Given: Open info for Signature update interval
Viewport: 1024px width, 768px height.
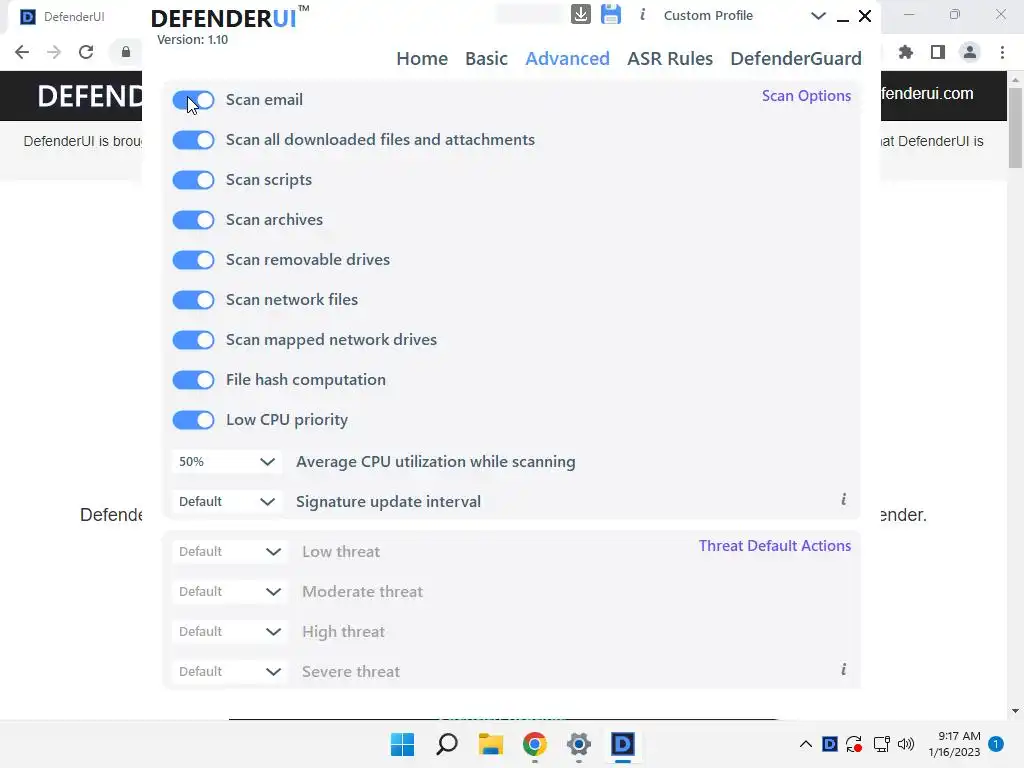Looking at the screenshot, I should (844, 500).
